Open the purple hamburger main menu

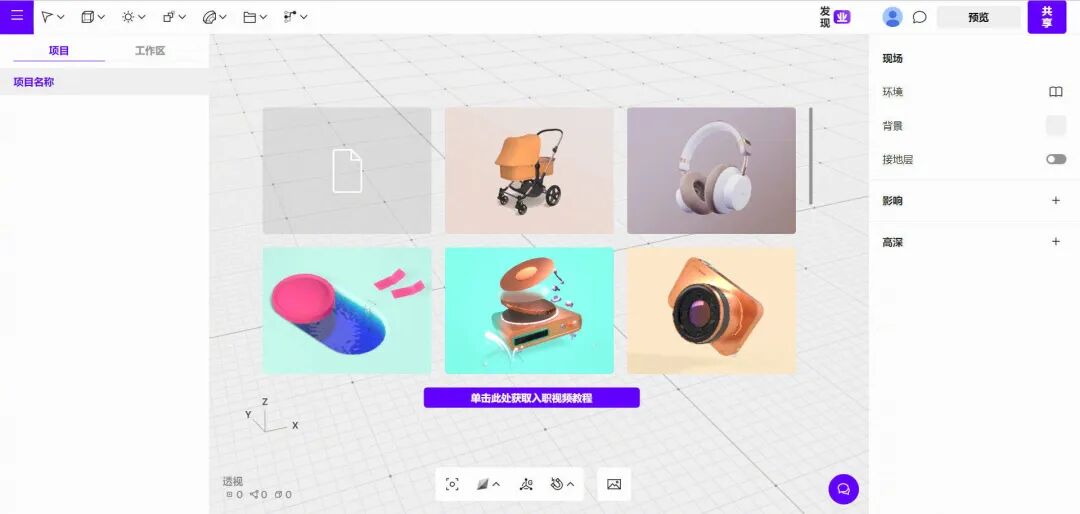17,17
